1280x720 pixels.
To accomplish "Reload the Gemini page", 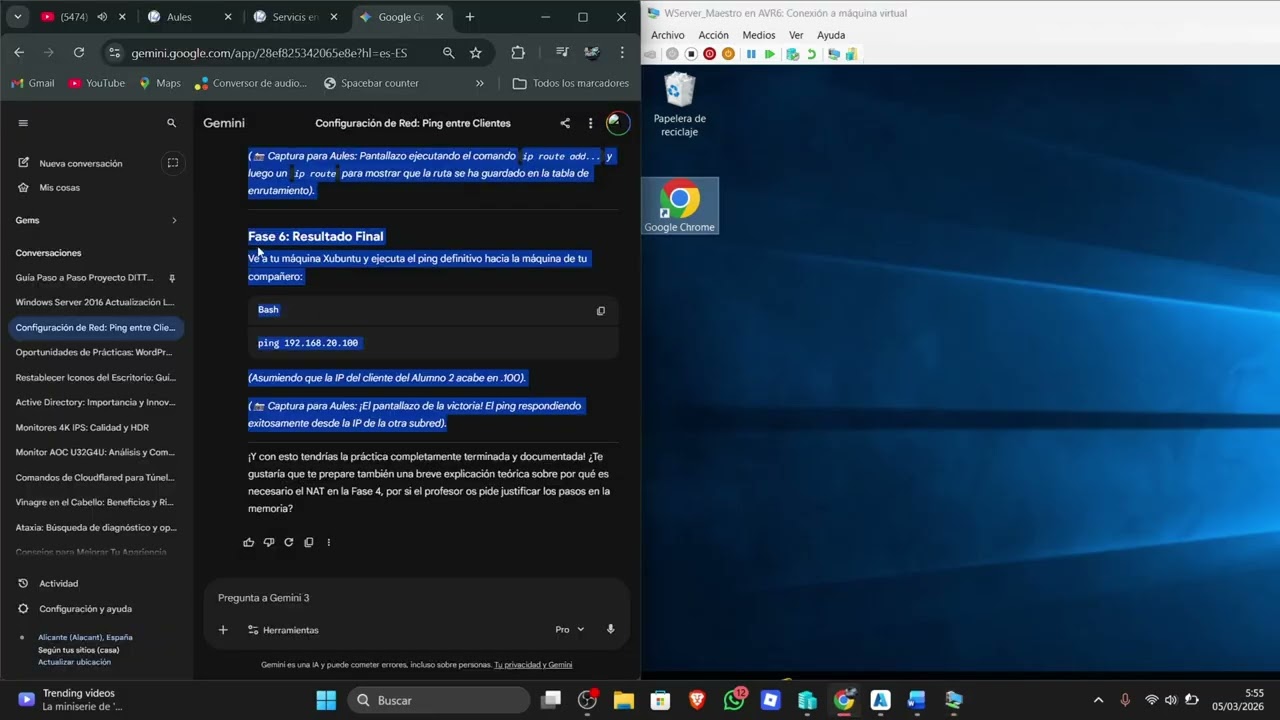I will [x=79, y=53].
